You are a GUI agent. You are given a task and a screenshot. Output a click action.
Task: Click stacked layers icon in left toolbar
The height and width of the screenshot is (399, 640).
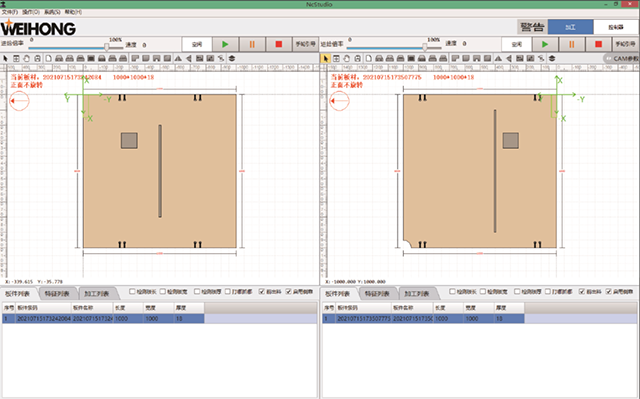pos(232,58)
